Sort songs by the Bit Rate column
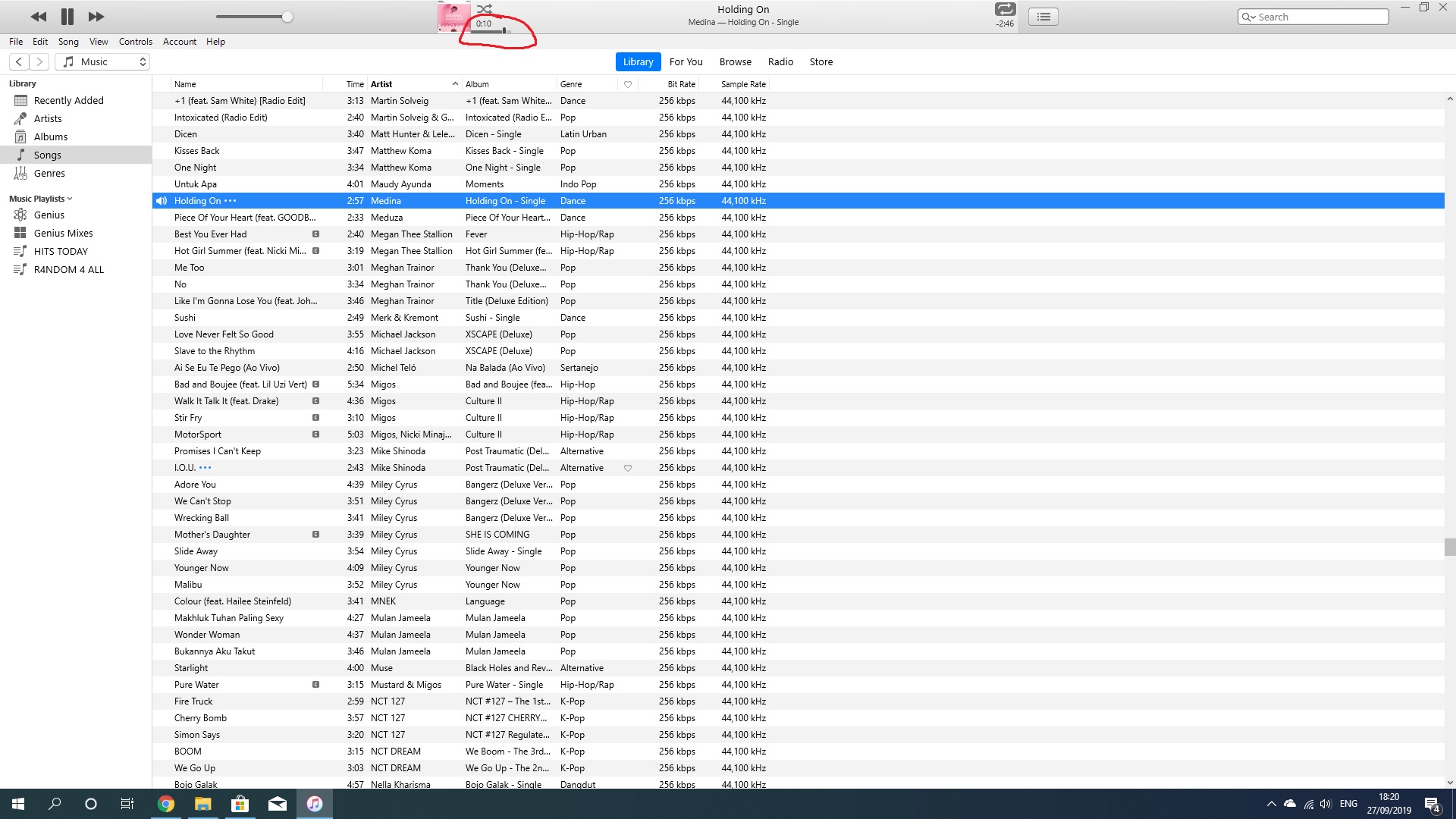Screen dimensions: 1456x819 (x=681, y=84)
